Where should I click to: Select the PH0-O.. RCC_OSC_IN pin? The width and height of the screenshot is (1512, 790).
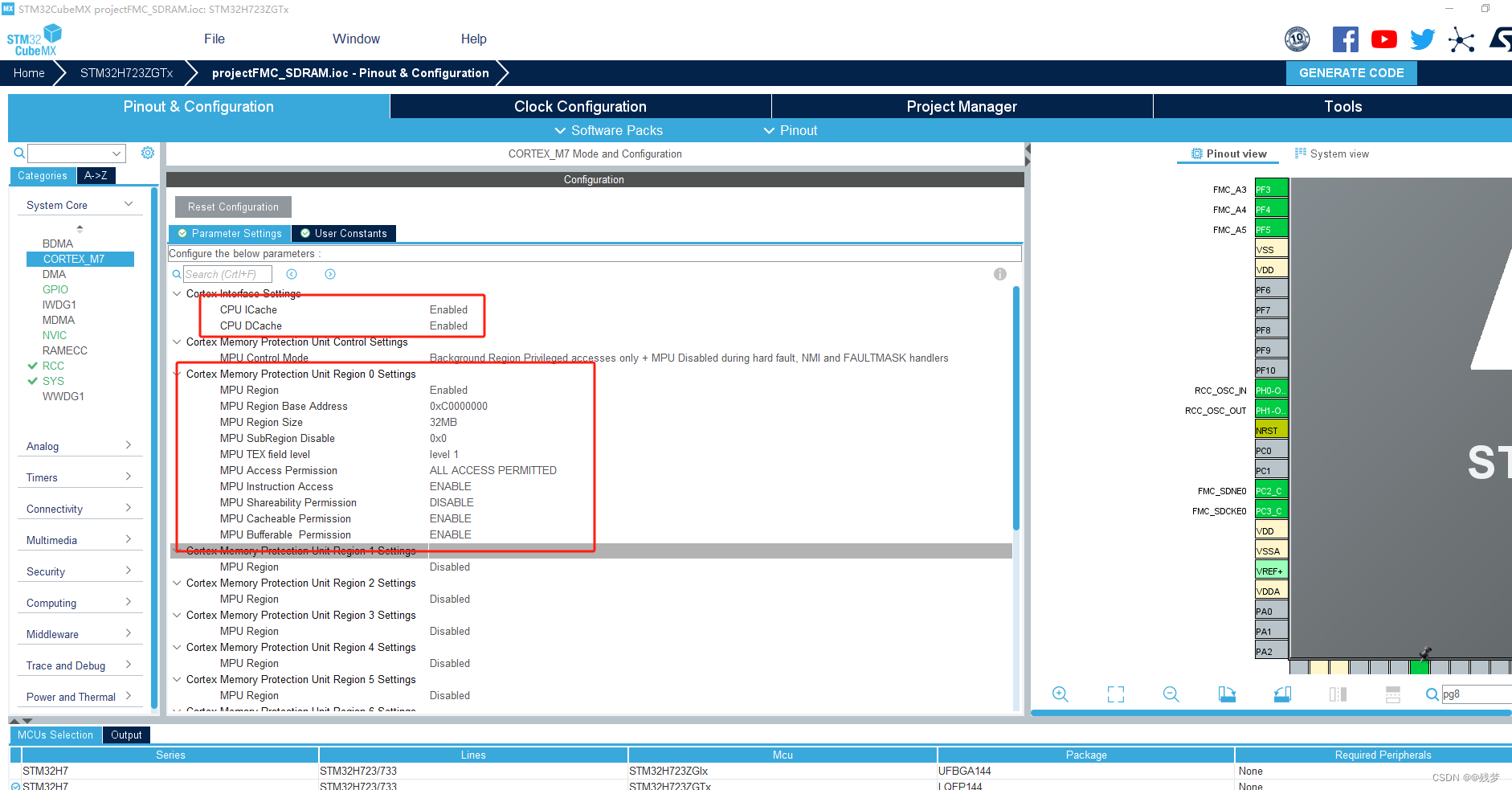coord(1272,390)
